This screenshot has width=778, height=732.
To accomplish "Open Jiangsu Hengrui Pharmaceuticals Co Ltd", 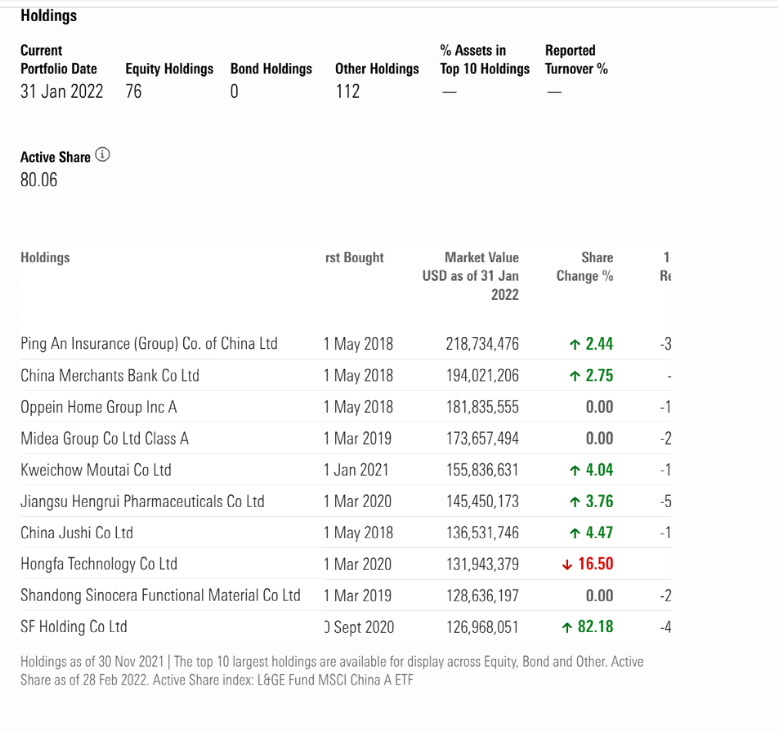I will [x=142, y=501].
